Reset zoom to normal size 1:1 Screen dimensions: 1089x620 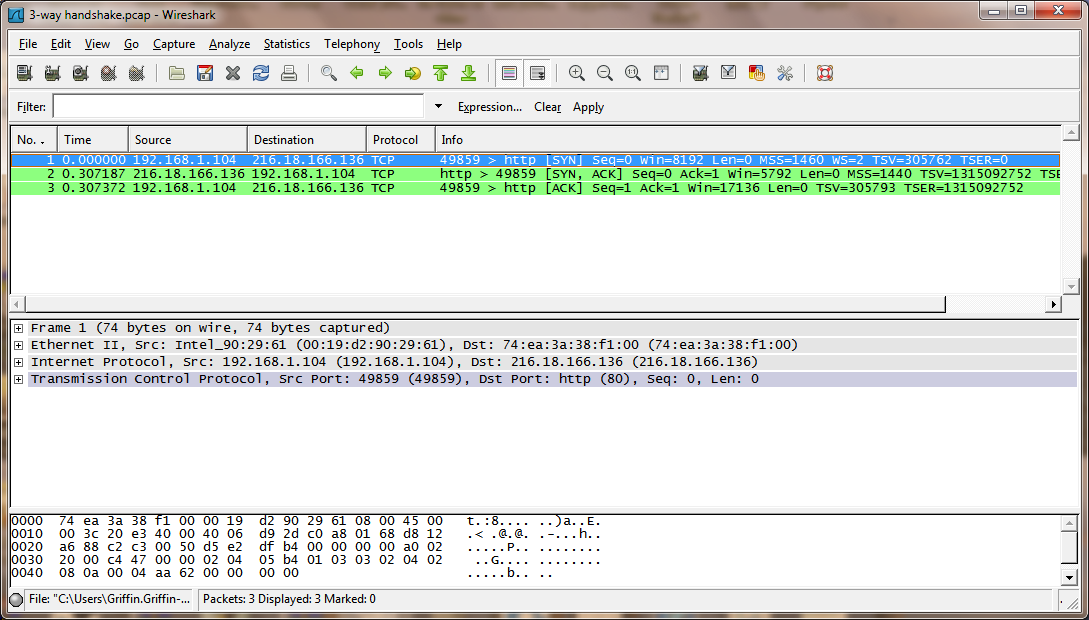tap(633, 73)
